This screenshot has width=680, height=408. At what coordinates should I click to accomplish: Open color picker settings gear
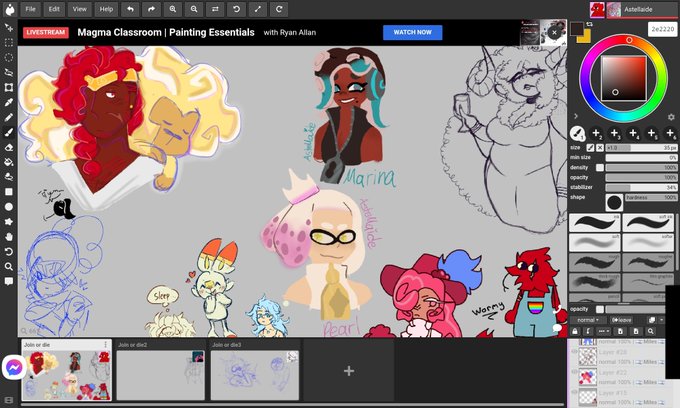coord(671,117)
